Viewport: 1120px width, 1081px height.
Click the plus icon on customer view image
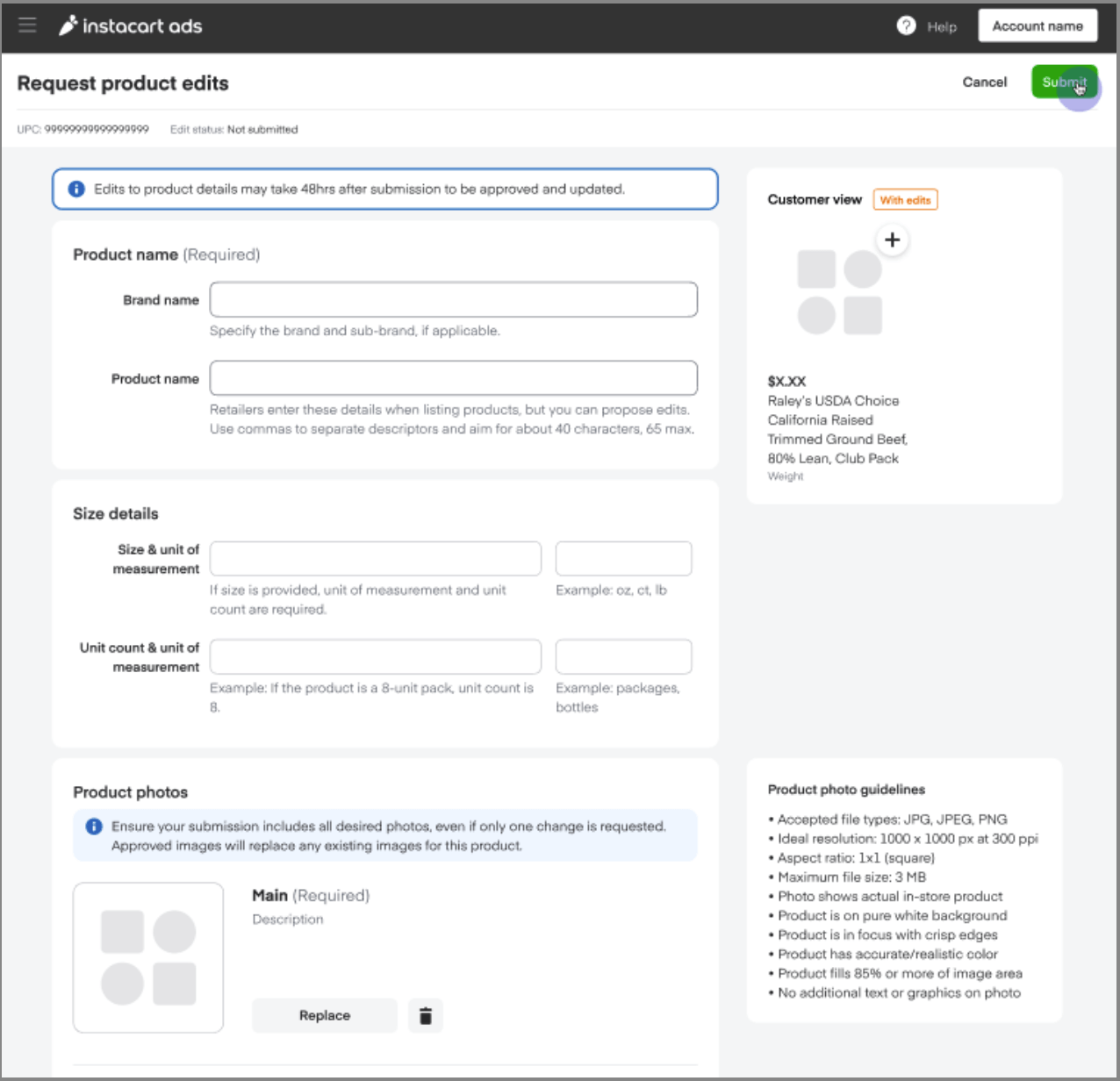[x=892, y=240]
